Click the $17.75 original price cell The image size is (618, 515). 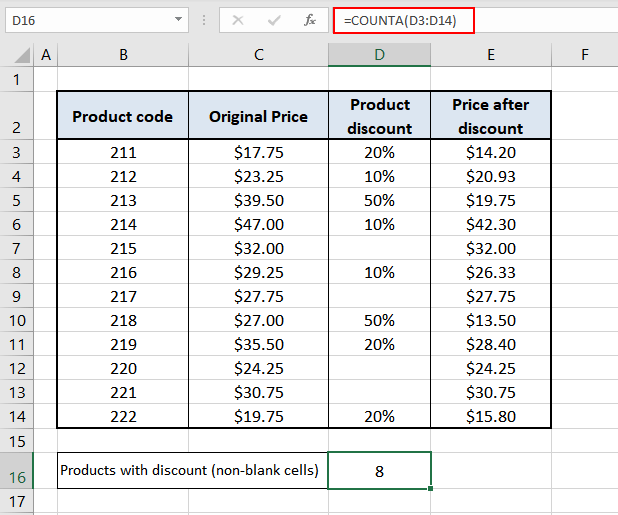click(x=259, y=152)
